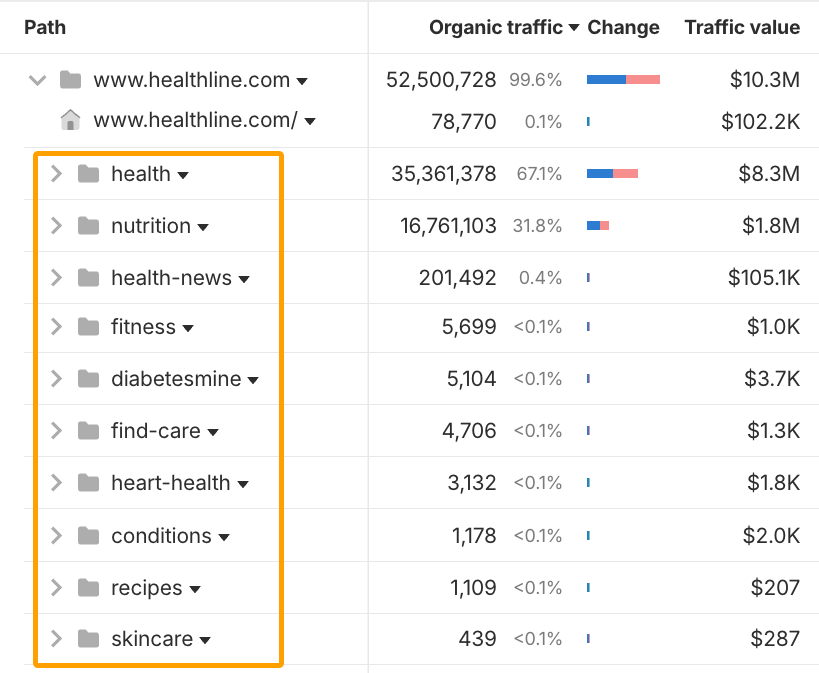Expand the health subfolder tree
This screenshot has height=673, width=819.
click(57, 173)
